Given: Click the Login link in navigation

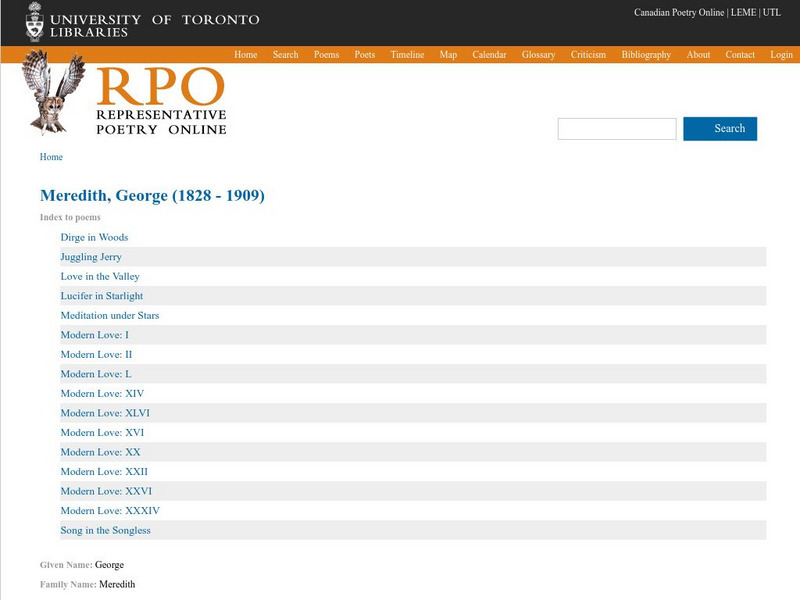Looking at the screenshot, I should [x=781, y=55].
